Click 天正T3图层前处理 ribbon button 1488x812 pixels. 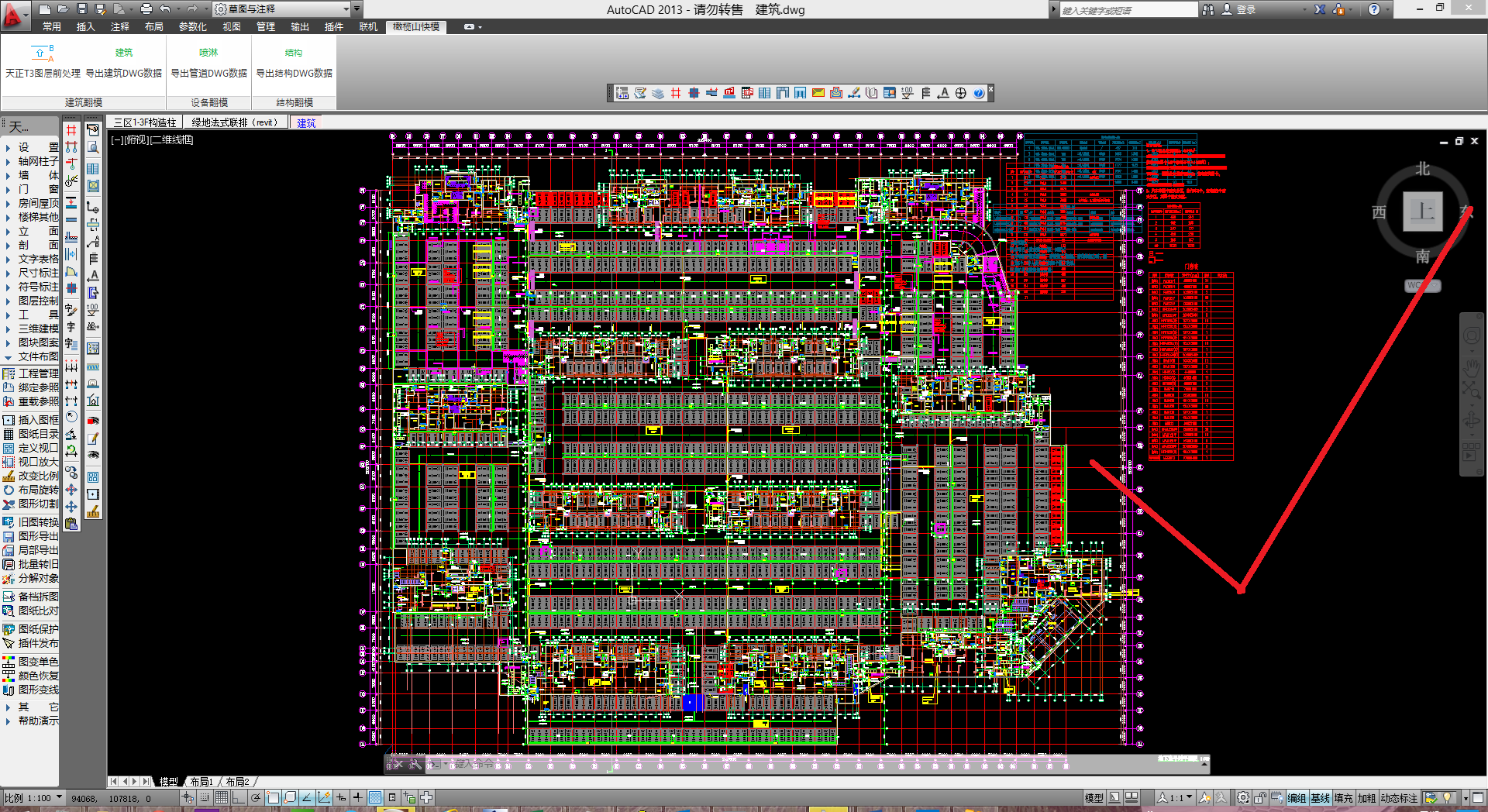pos(43,63)
